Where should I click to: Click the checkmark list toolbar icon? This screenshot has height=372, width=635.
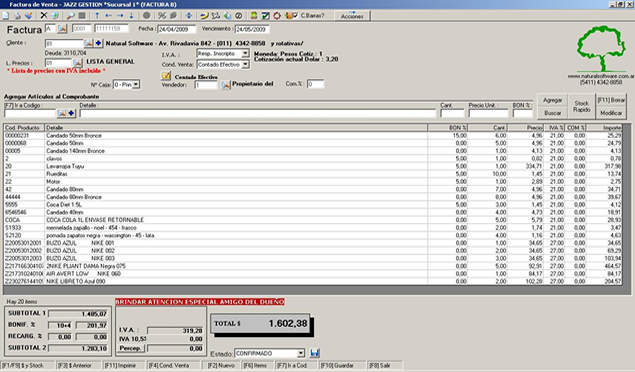(266, 15)
